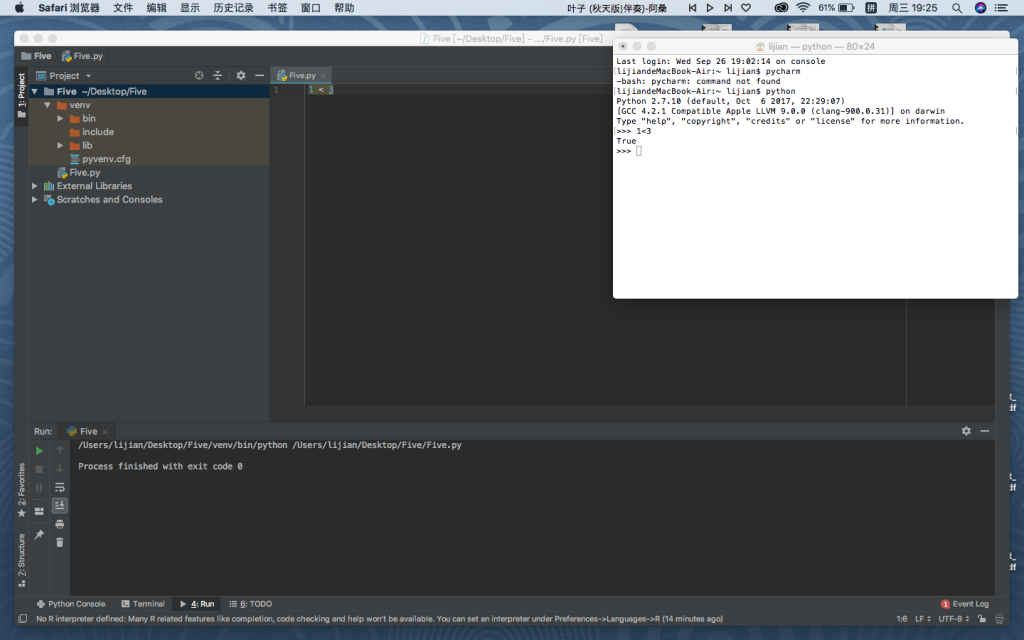Click the restore layout icon in Run panel

pos(39,511)
